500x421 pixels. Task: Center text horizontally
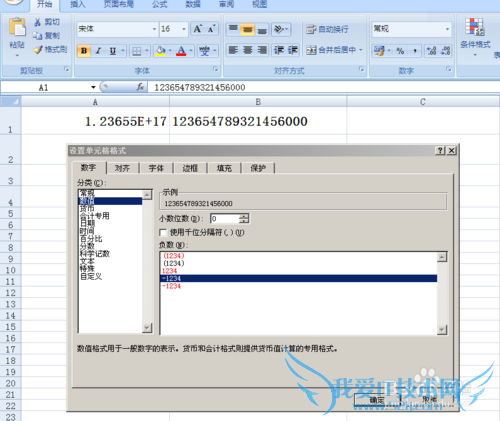(x=248, y=50)
